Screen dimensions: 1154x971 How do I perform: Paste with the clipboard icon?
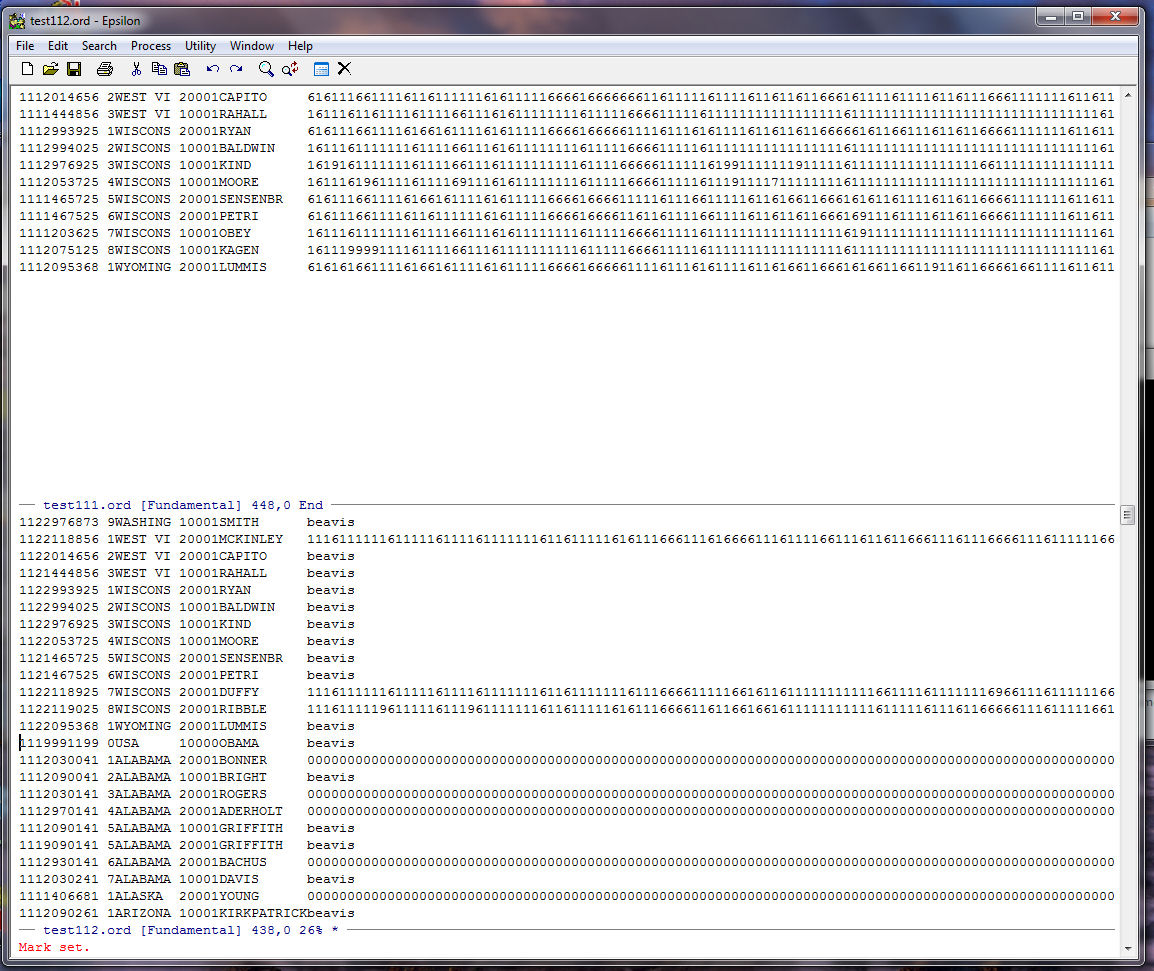coord(182,69)
